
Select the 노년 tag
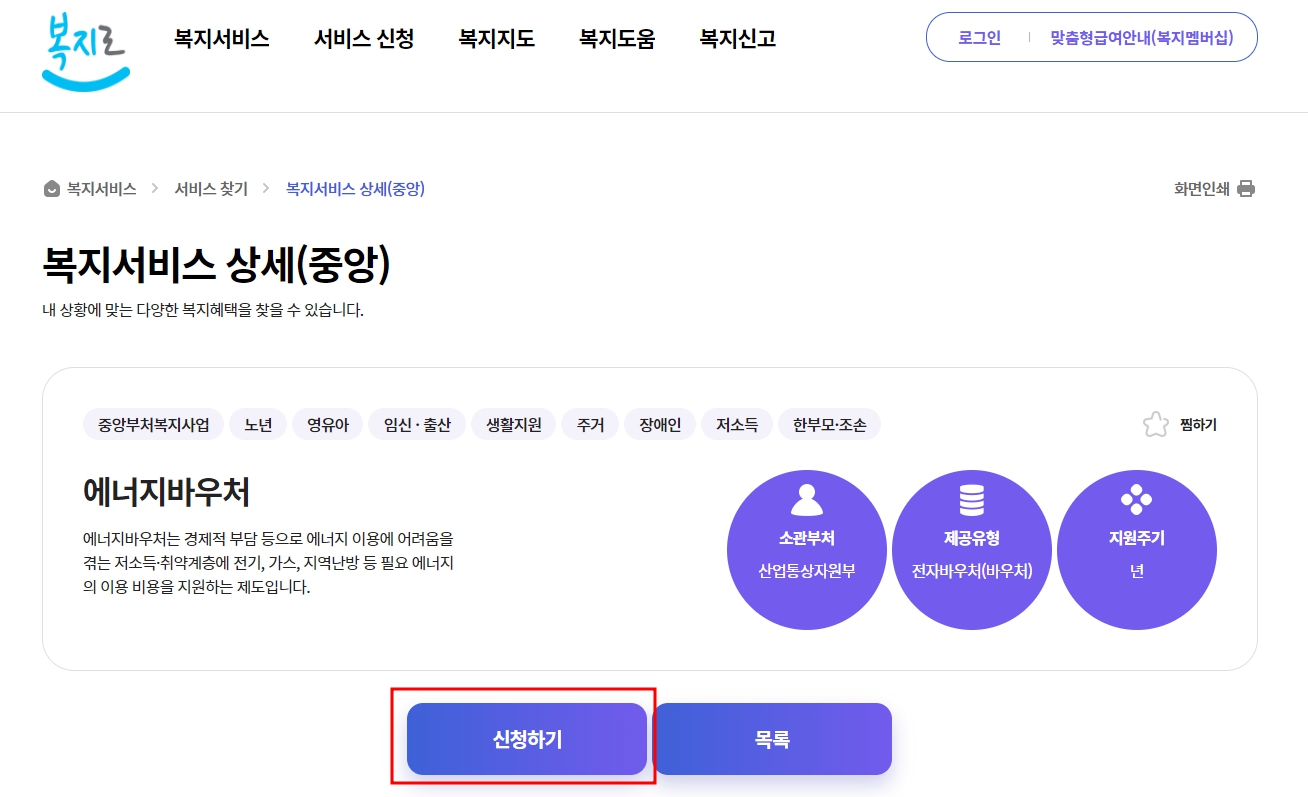[258, 425]
